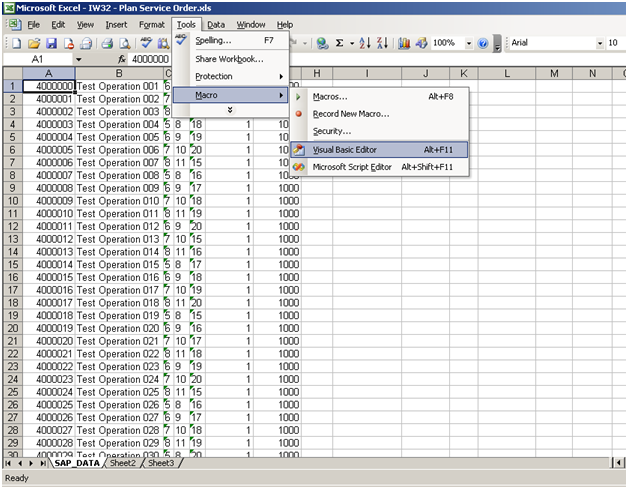Select Visual Basic Editor entry
628x489 pixels.
379,150
